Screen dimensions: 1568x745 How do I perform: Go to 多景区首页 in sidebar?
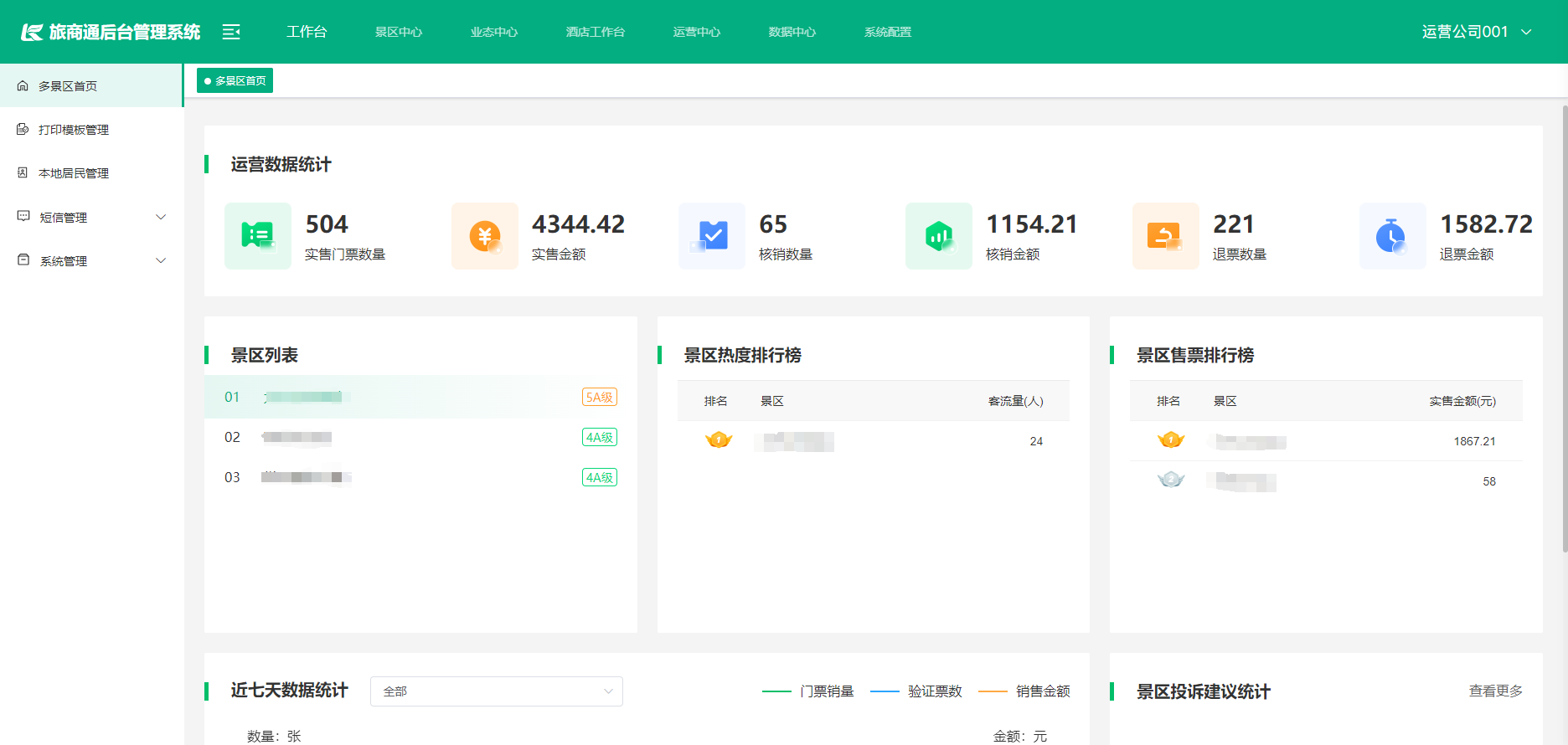(91, 85)
